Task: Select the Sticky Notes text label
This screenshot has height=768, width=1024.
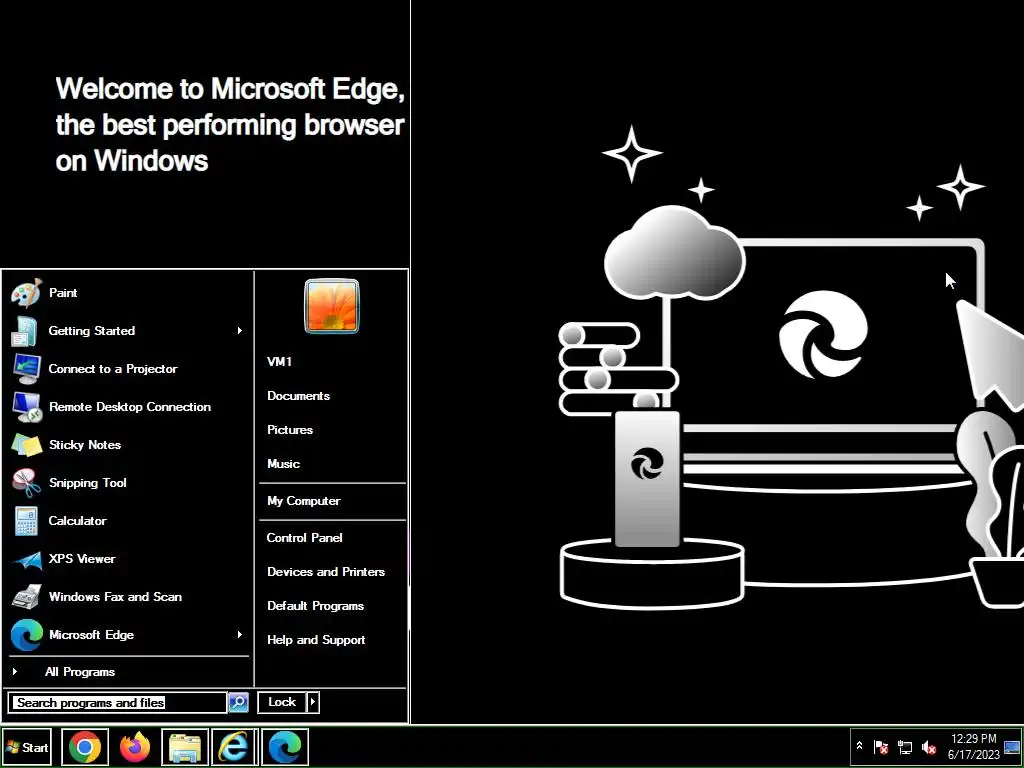Action: [85, 445]
